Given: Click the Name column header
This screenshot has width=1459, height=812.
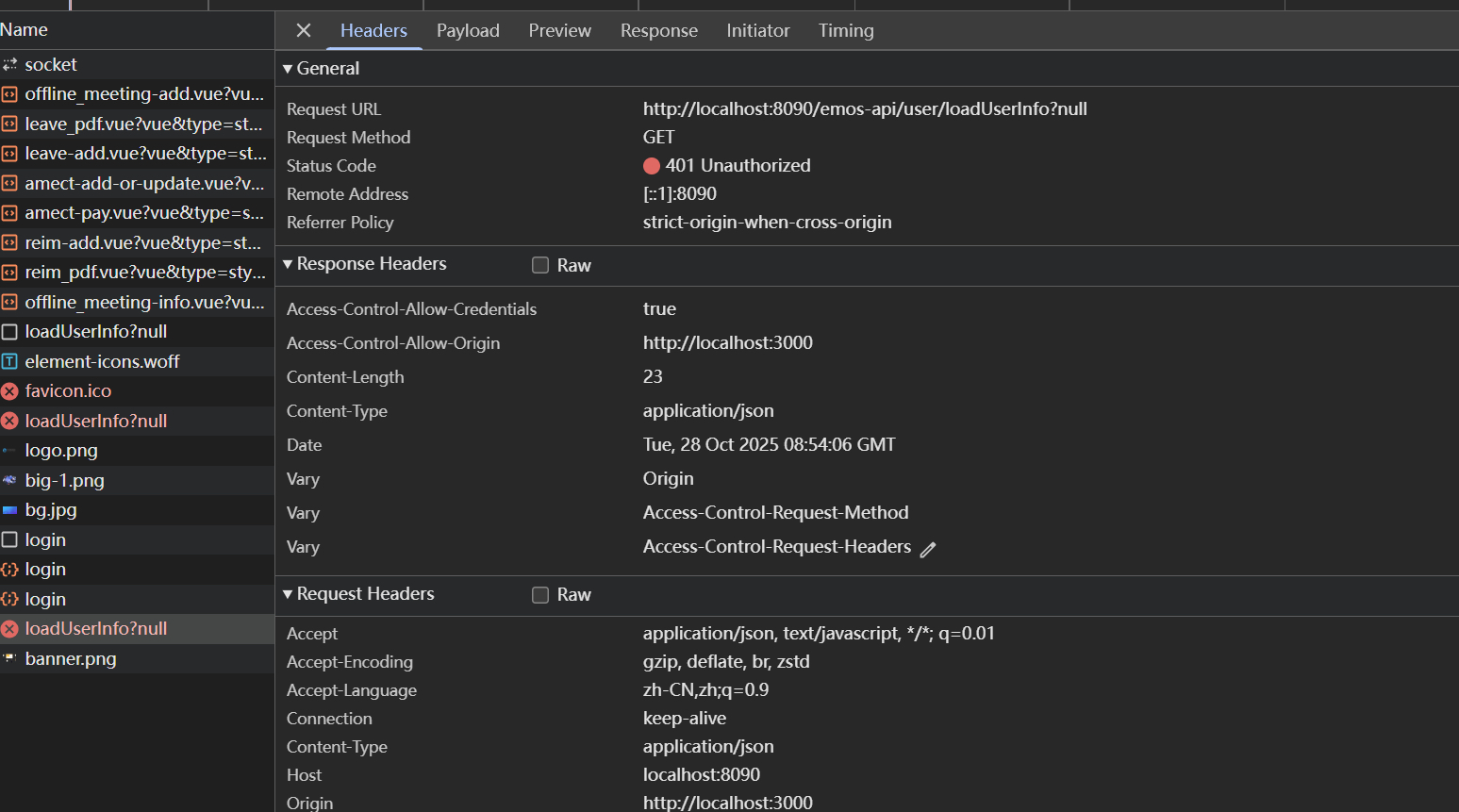Looking at the screenshot, I should [25, 29].
